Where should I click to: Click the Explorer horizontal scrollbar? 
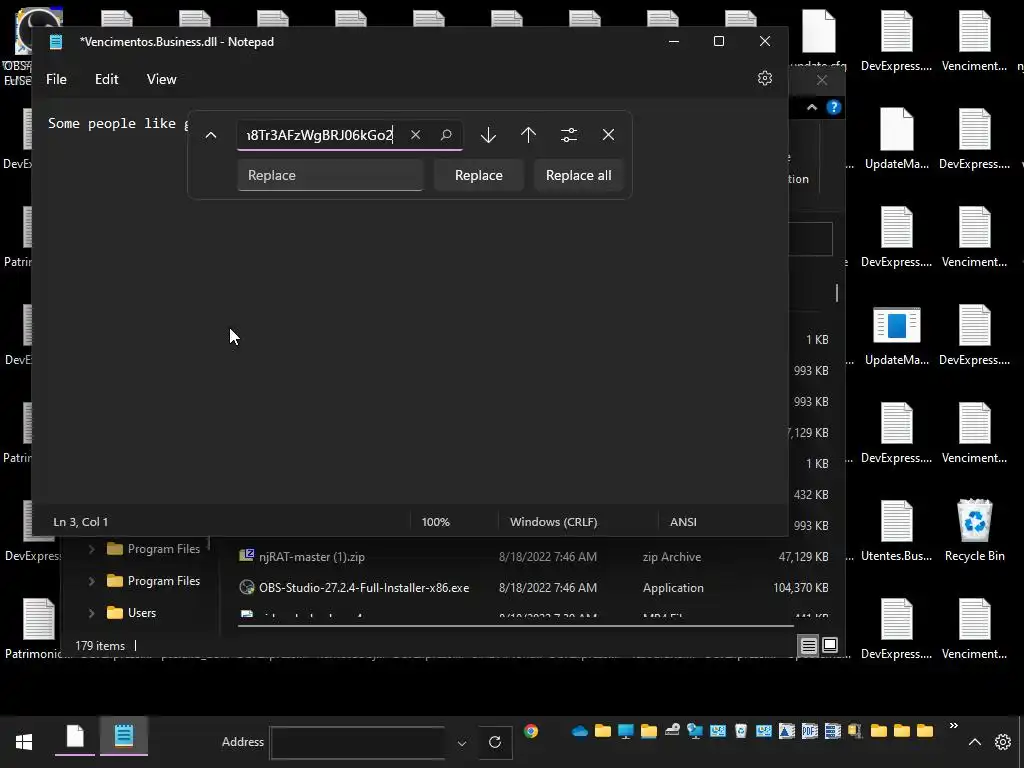tap(515, 626)
